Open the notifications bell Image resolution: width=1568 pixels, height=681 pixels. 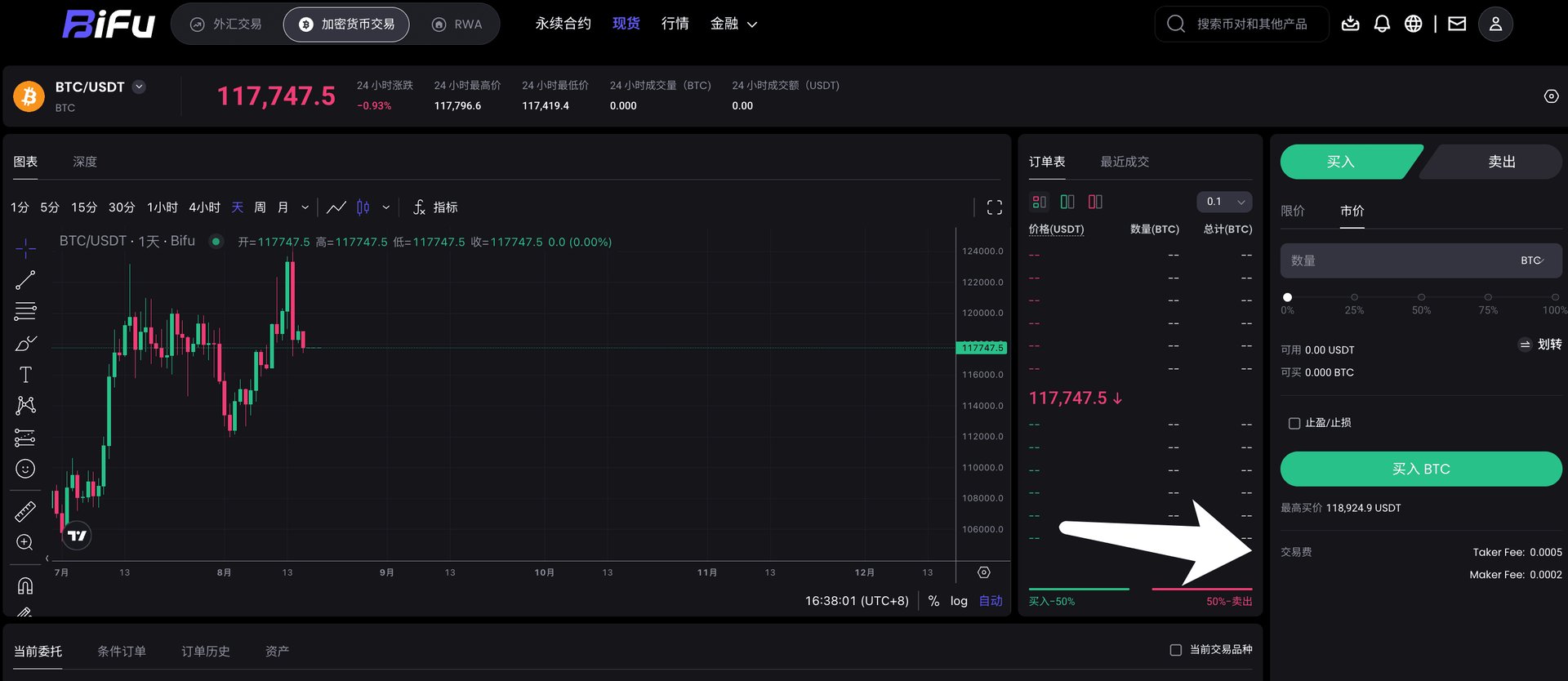pyautogui.click(x=1382, y=24)
